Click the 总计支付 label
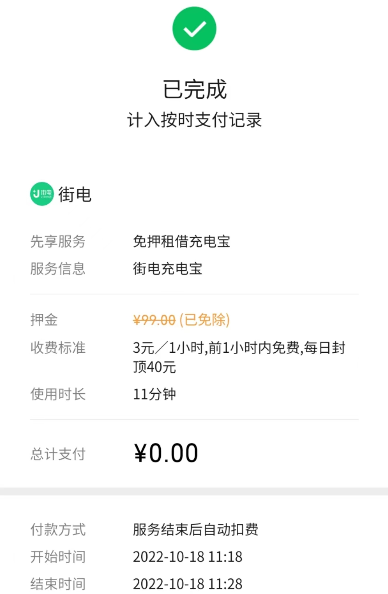 point(58,454)
